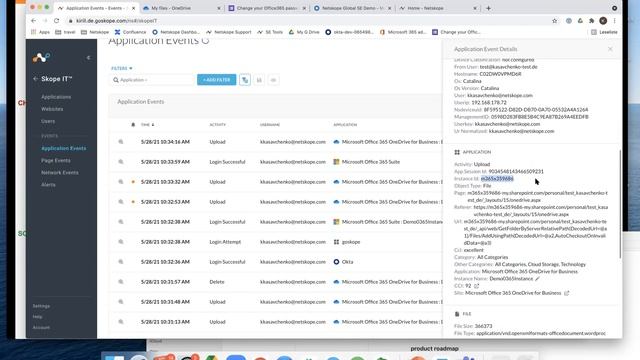Click Delete activity in 10:31:57 row
Screen dimensions: 640x360
pyautogui.click(x=217, y=282)
